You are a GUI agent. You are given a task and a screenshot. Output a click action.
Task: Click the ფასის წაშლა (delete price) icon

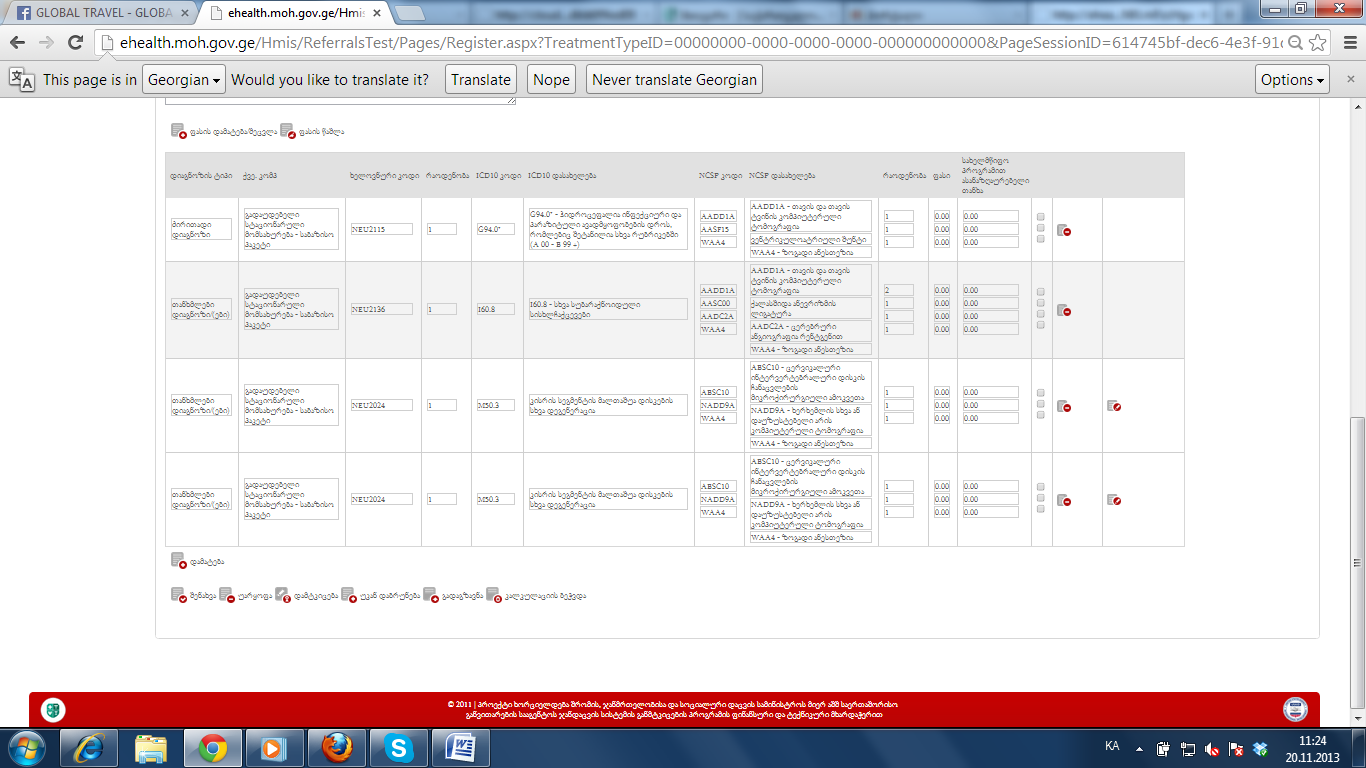point(287,131)
